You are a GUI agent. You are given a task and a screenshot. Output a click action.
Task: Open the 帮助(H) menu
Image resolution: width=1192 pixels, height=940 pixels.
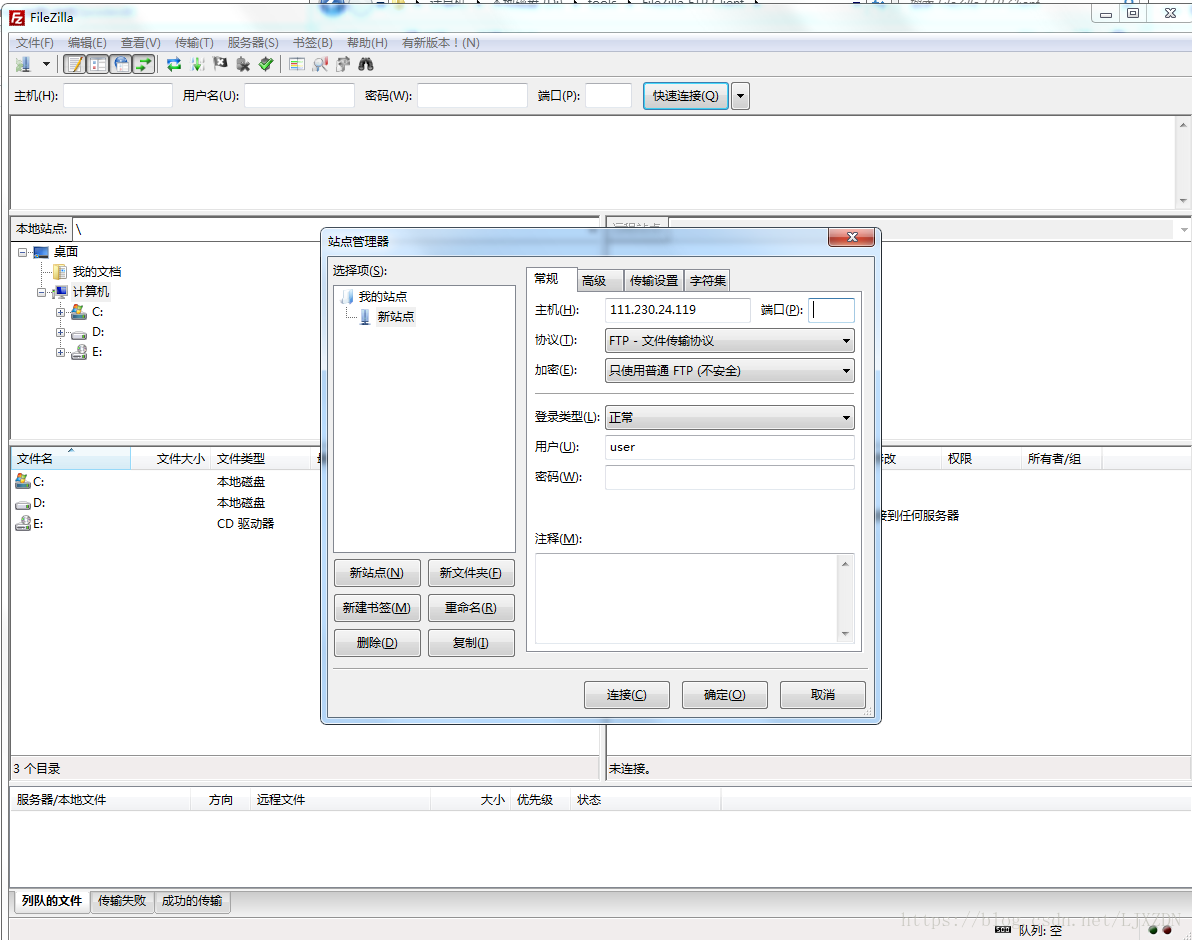(x=367, y=43)
